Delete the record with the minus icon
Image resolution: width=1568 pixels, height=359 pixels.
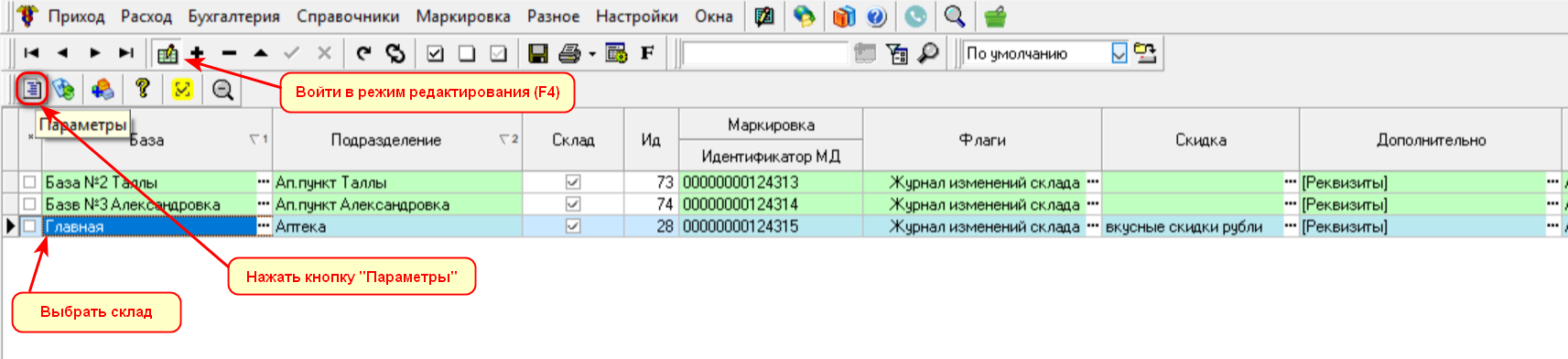click(229, 53)
